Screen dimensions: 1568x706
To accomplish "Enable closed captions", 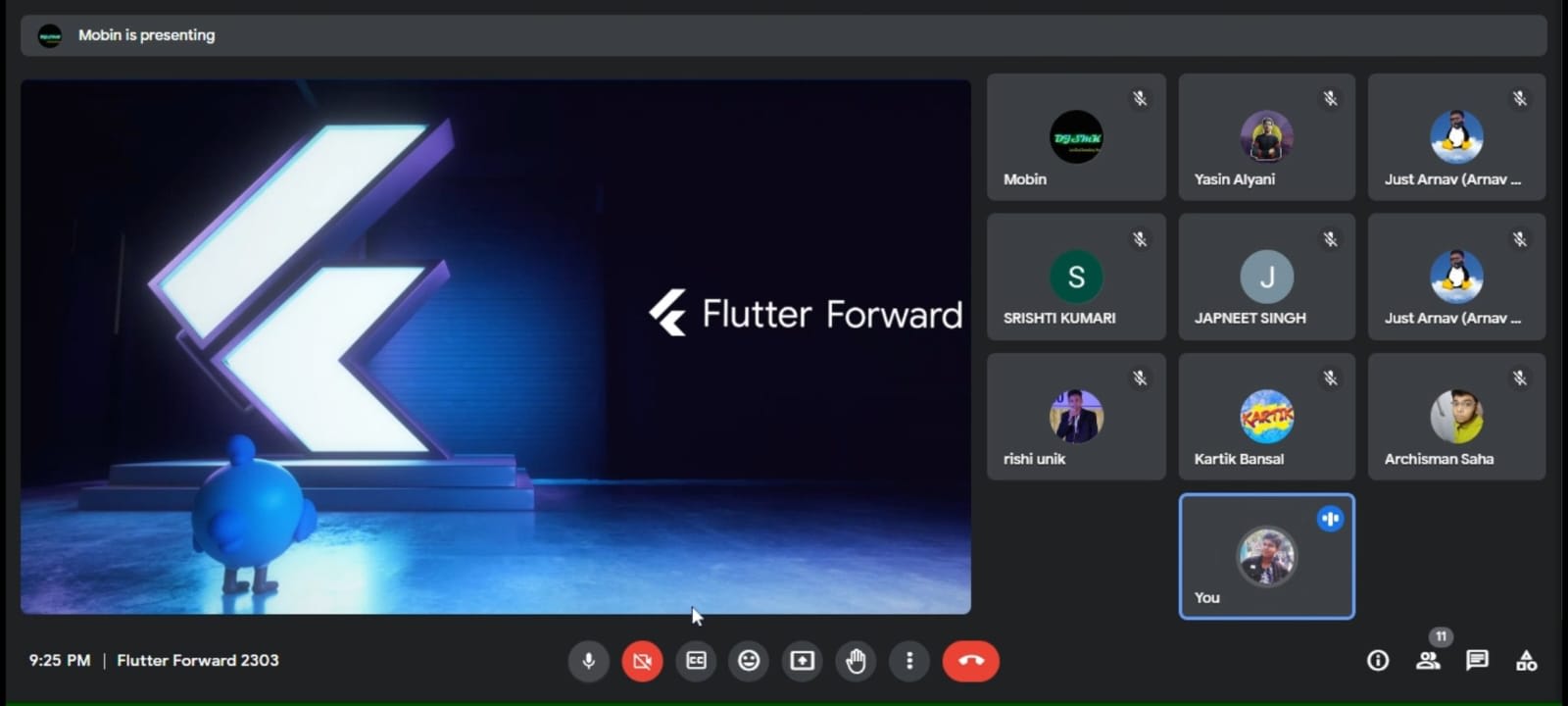I will [696, 661].
